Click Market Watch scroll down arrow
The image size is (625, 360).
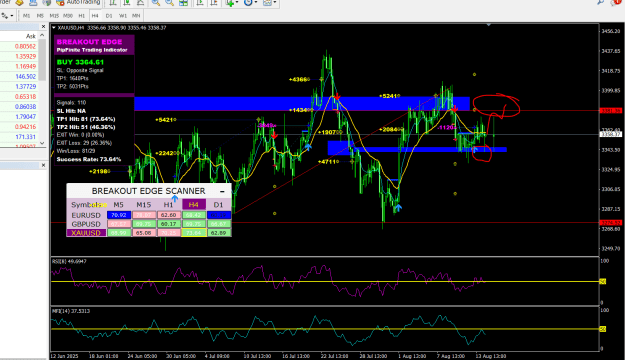(x=42, y=143)
